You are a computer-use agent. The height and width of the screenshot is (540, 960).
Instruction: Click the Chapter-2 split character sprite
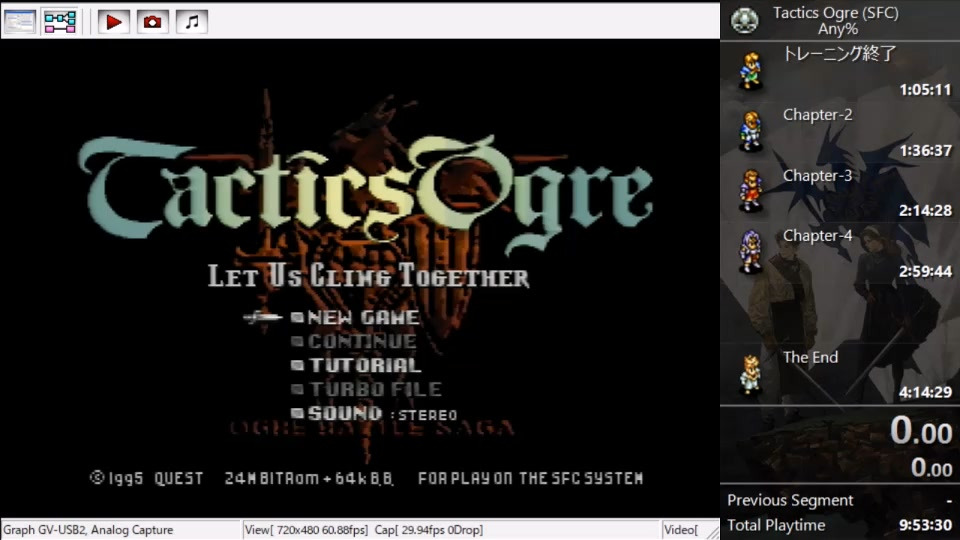pyautogui.click(x=751, y=131)
